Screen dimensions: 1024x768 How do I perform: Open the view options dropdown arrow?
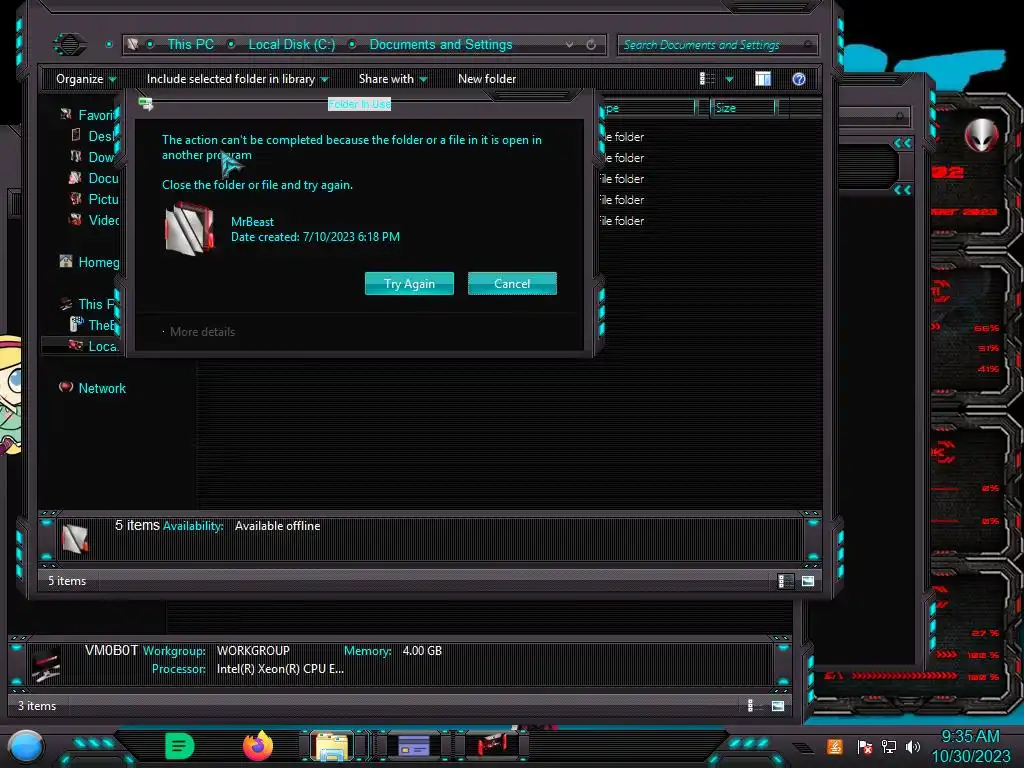tap(729, 79)
